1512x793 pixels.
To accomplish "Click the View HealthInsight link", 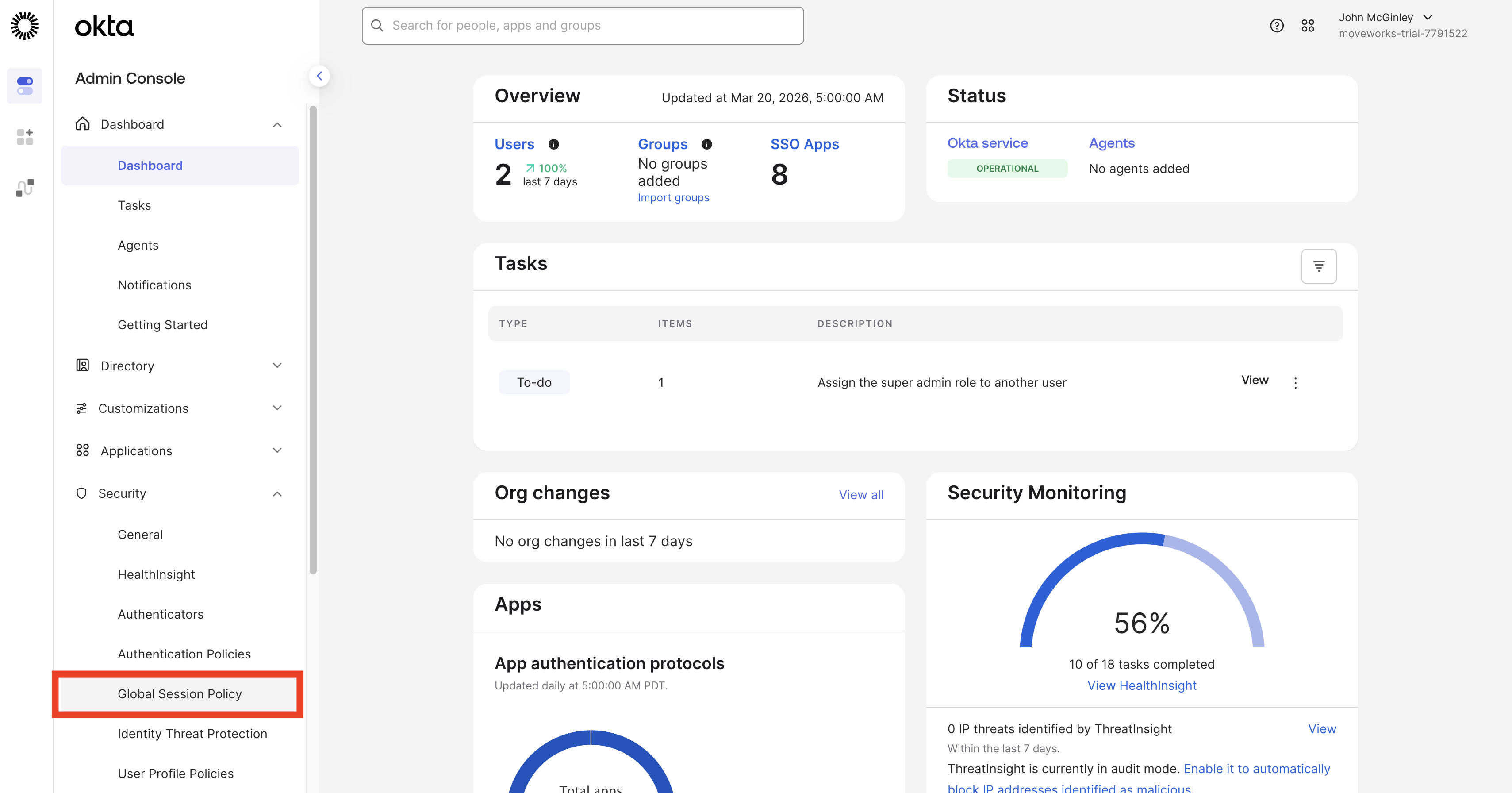I will tap(1141, 685).
